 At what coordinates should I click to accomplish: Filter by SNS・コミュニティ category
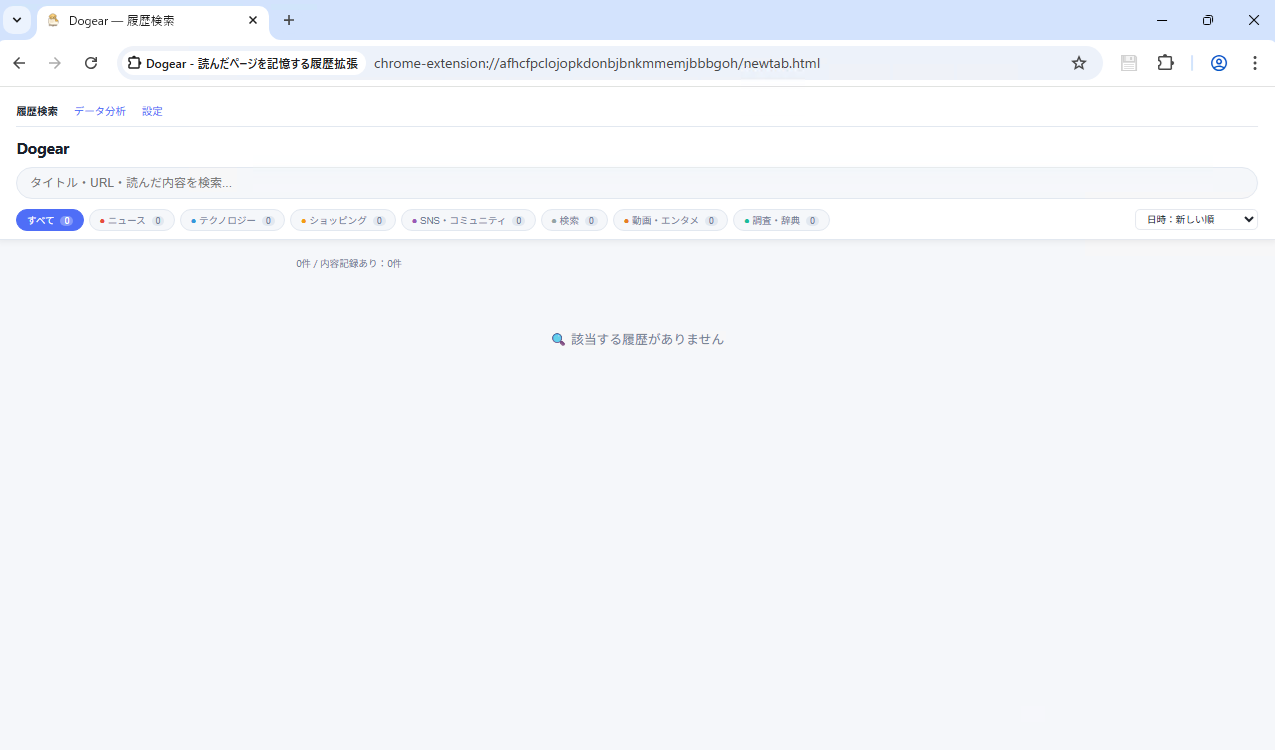point(468,220)
